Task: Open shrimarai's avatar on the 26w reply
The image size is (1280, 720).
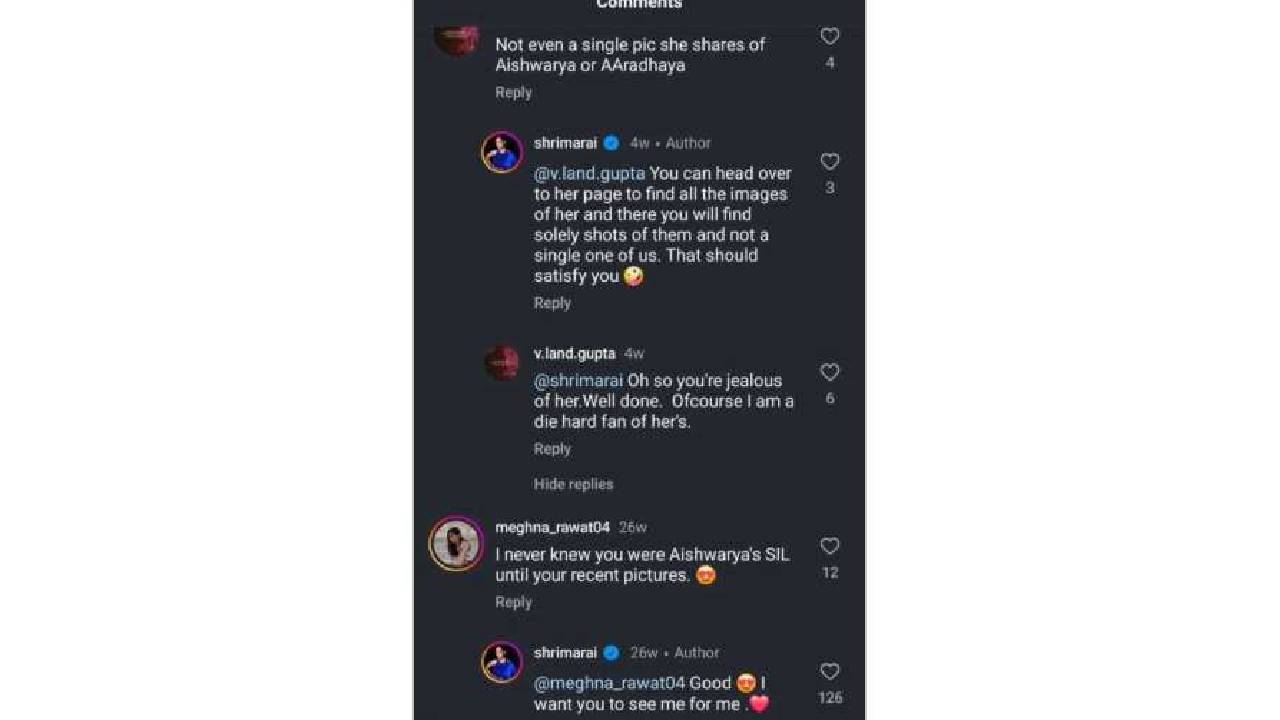Action: pyautogui.click(x=502, y=662)
